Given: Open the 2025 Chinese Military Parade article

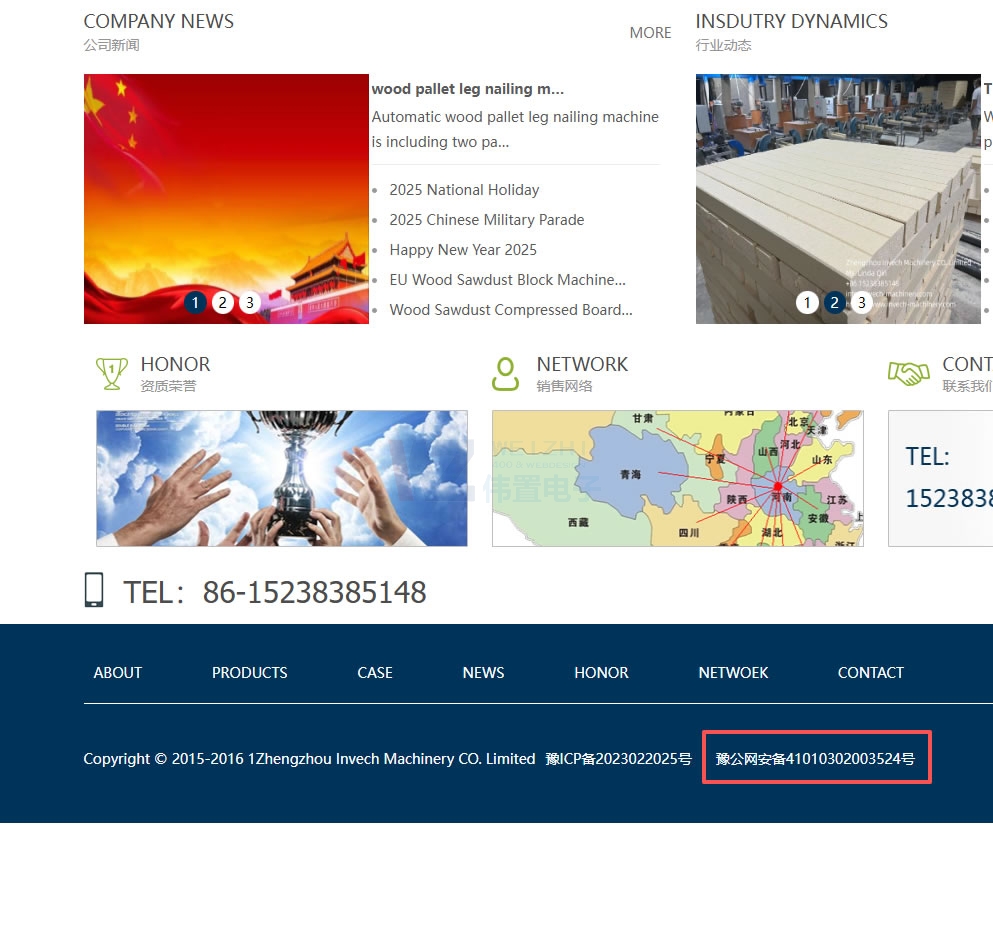Looking at the screenshot, I should pyautogui.click(x=487, y=220).
